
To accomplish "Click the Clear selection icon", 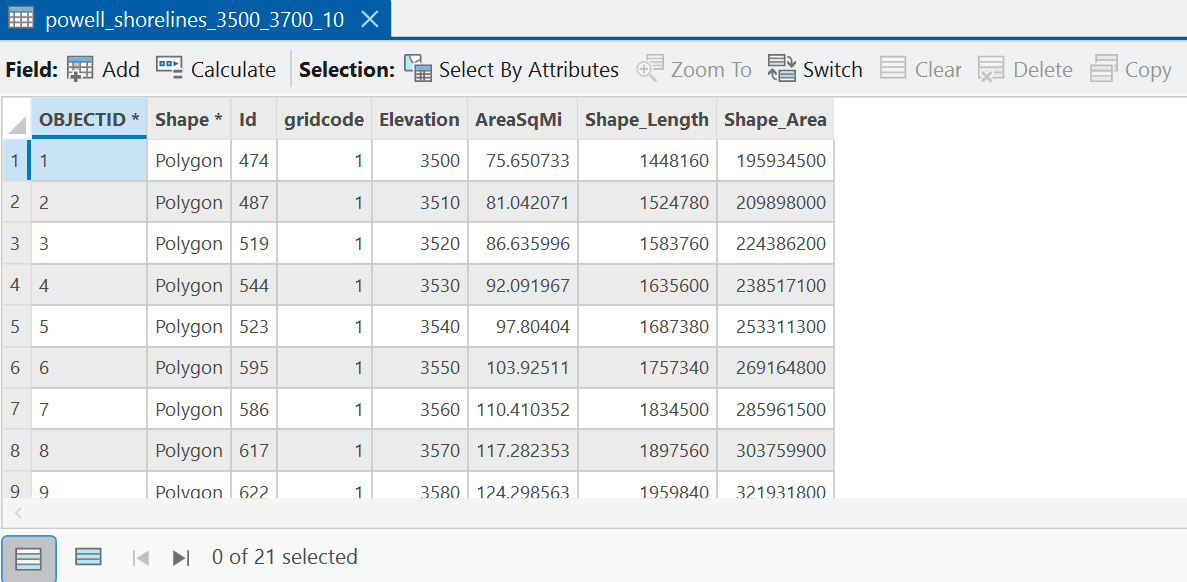I will click(893, 70).
